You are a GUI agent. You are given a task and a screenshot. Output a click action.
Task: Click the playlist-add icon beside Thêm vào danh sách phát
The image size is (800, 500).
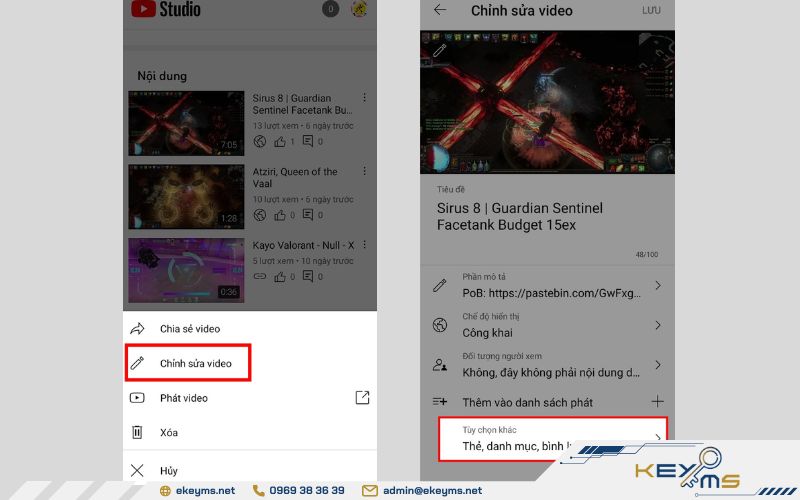click(x=440, y=402)
